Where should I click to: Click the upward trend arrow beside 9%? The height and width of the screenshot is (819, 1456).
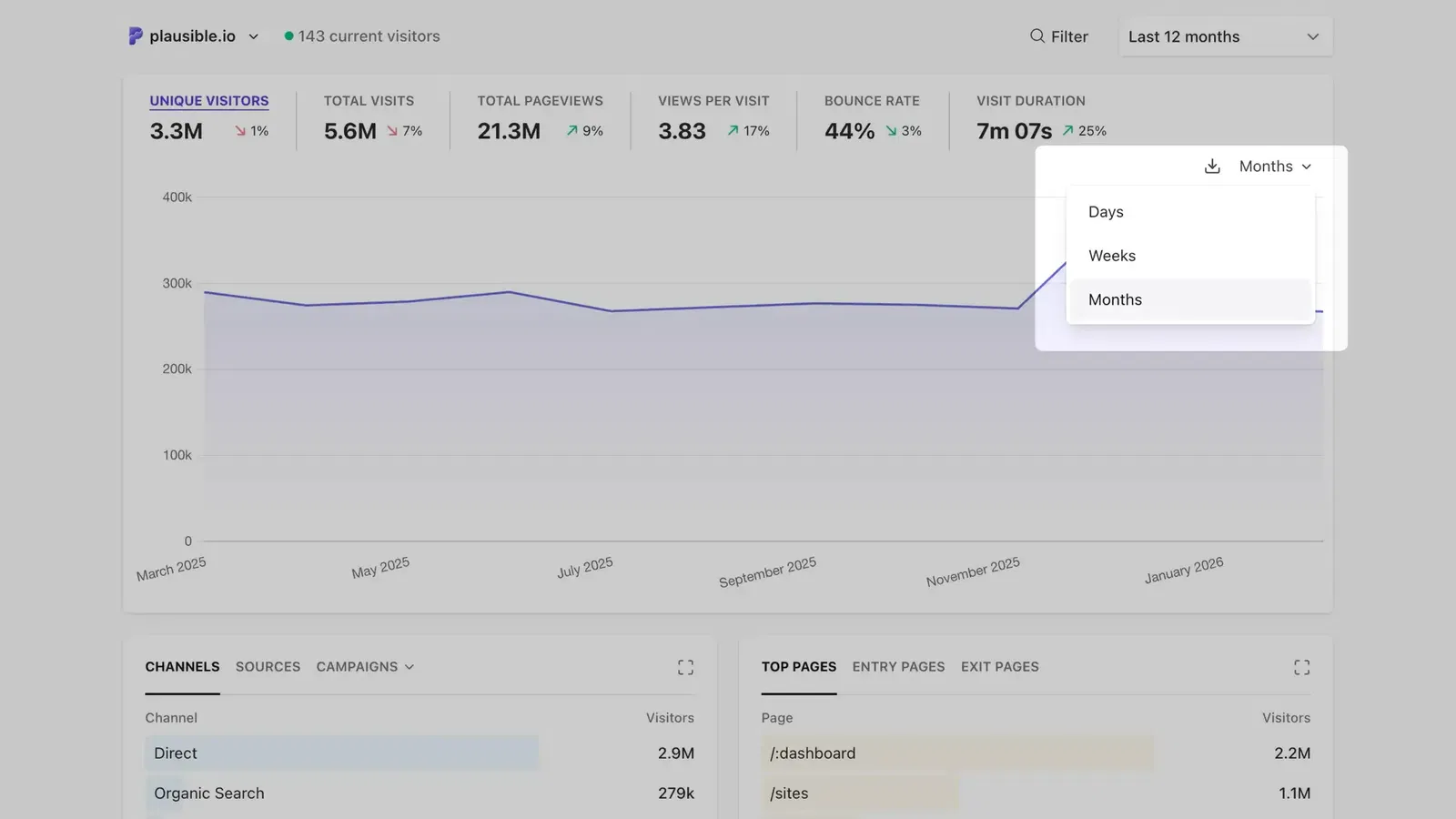571,130
